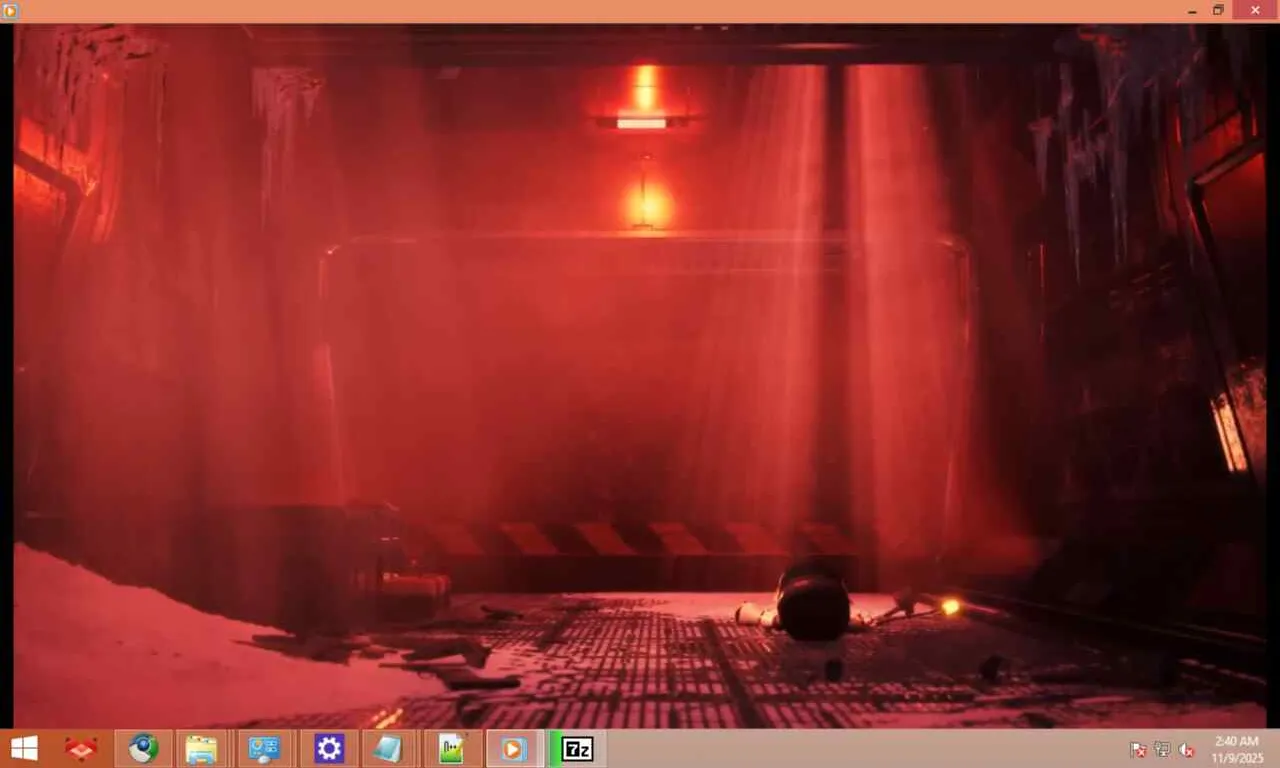Open the Windows Start button
1280x768 pixels.
24,748
